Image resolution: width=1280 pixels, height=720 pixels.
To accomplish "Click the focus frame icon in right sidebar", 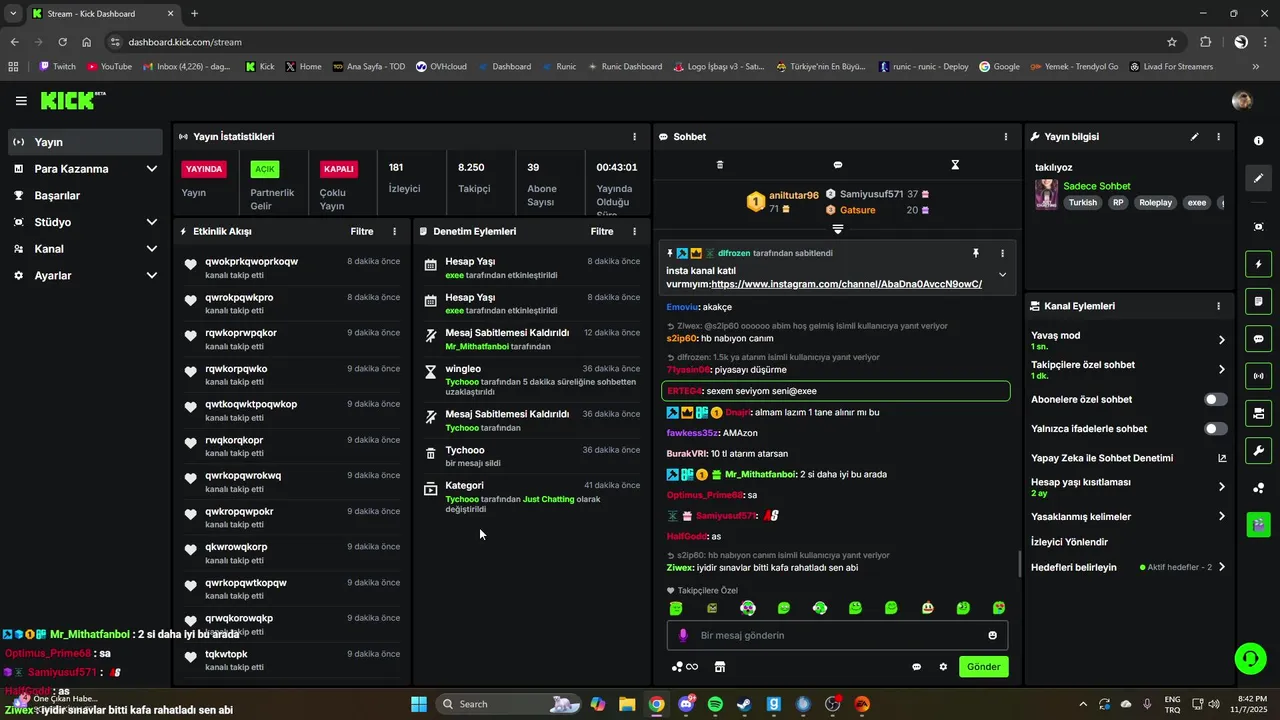I will tap(1258, 227).
